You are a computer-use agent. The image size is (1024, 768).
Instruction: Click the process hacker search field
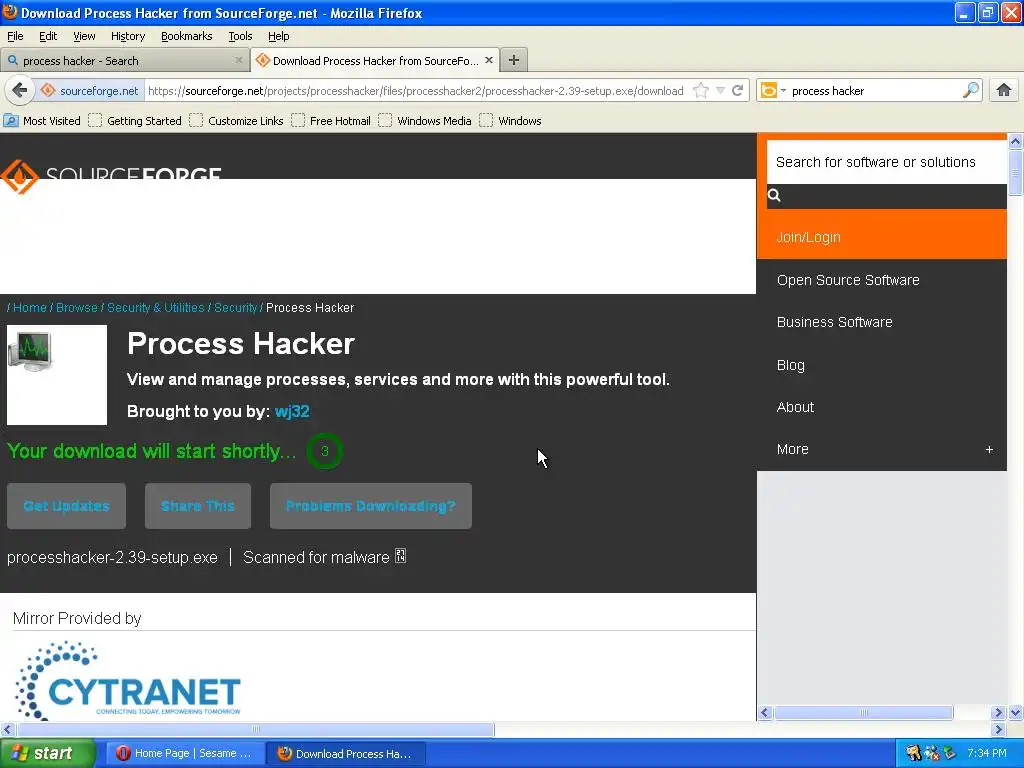click(x=874, y=90)
